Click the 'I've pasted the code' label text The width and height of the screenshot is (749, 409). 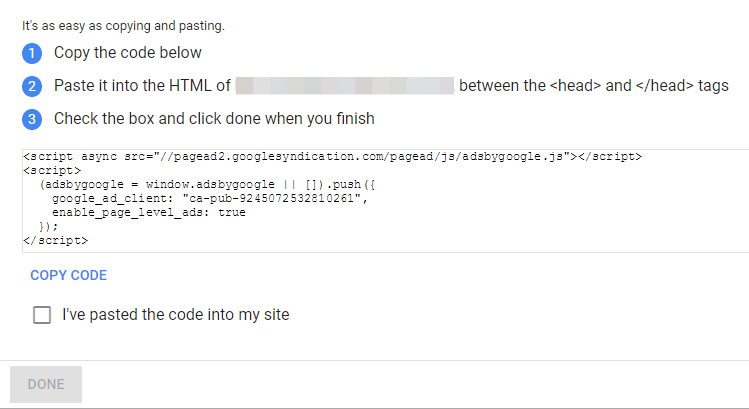point(175,315)
